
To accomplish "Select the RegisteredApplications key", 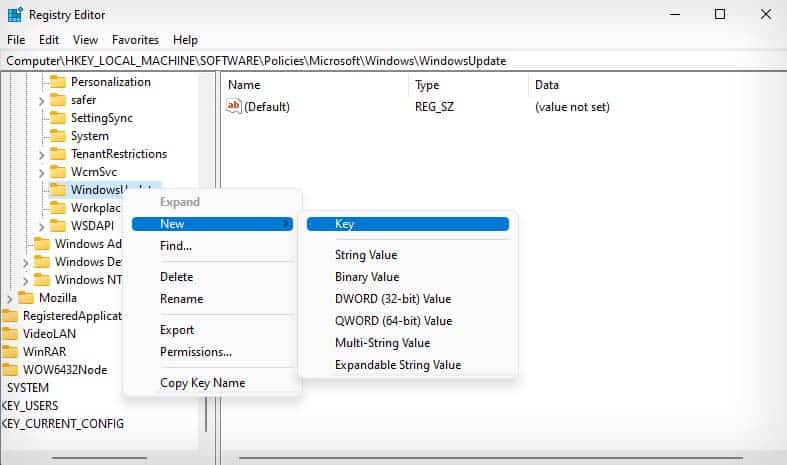I will click(x=72, y=315).
